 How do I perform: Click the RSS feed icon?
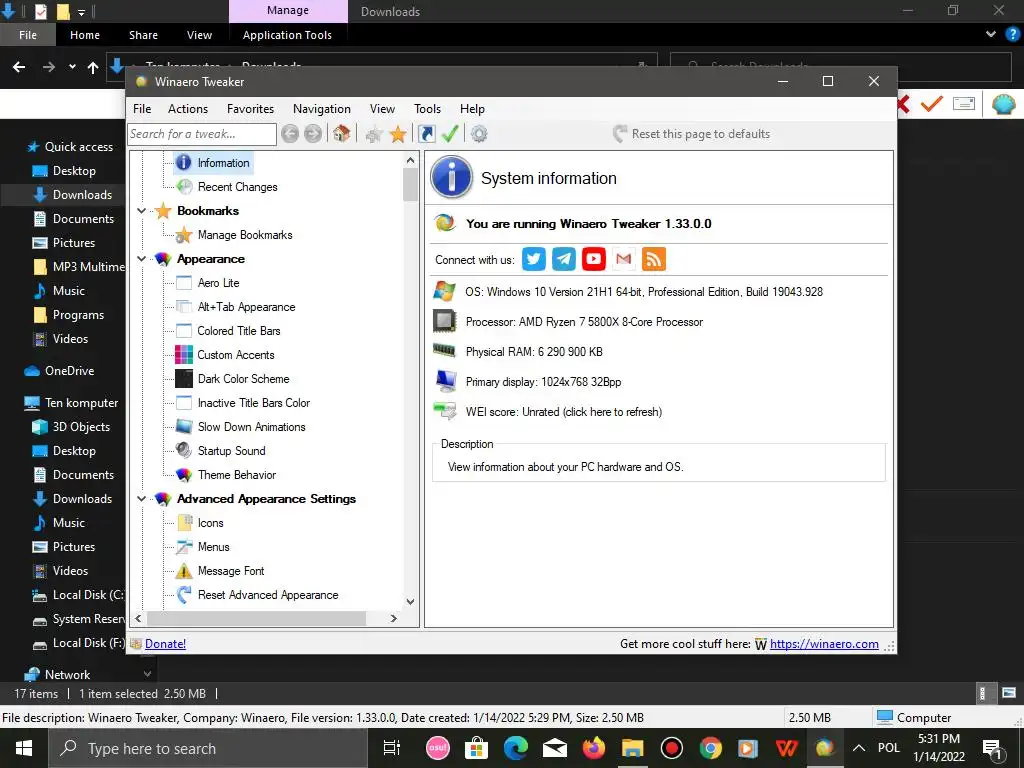654,259
